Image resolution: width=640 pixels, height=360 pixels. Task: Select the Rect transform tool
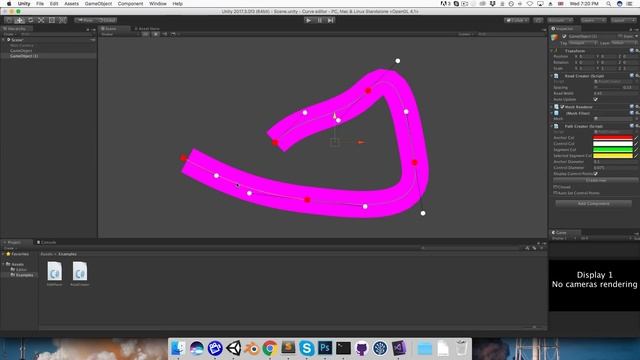click(x=52, y=20)
